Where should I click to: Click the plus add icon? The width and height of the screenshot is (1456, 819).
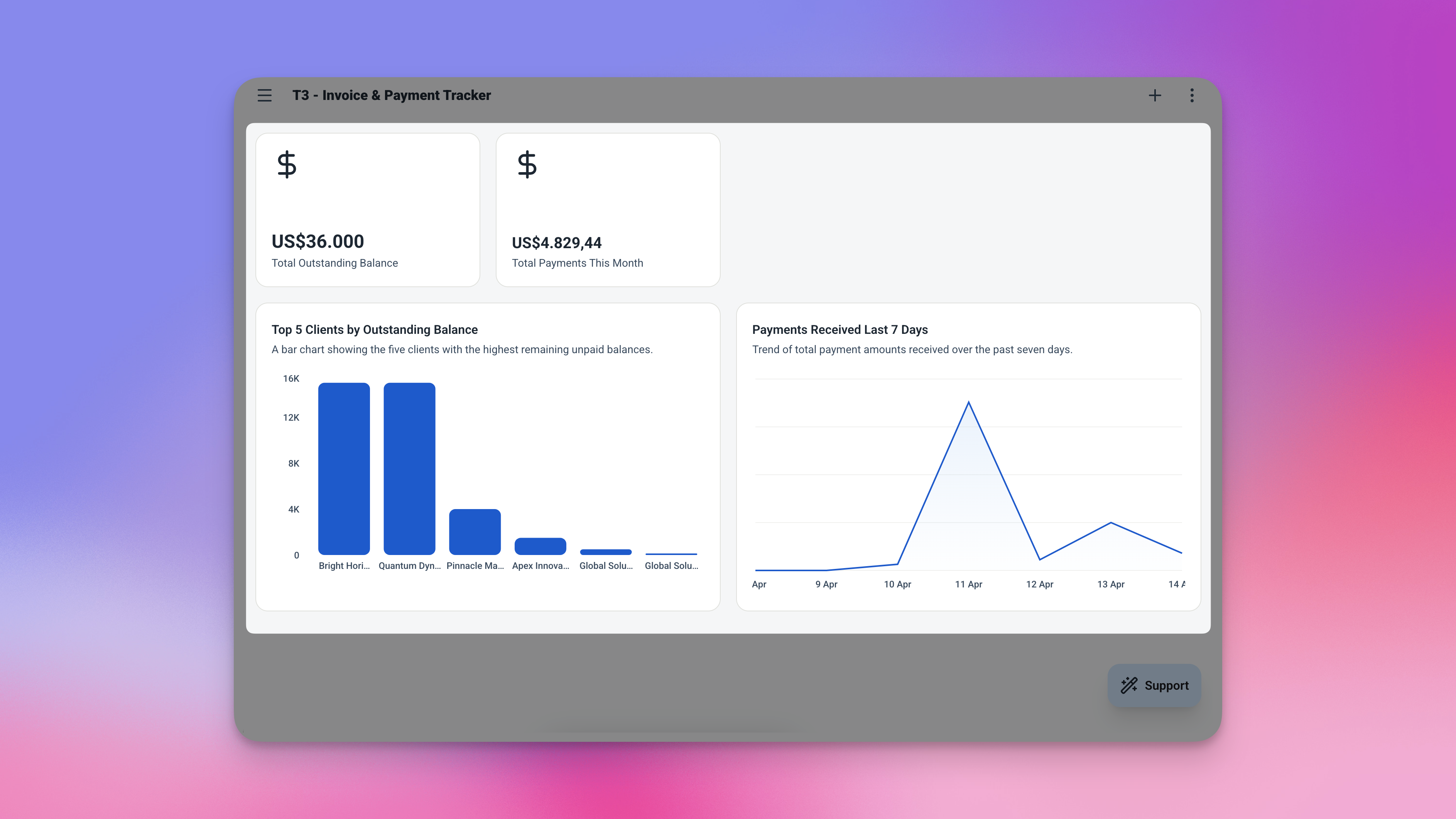click(1155, 95)
